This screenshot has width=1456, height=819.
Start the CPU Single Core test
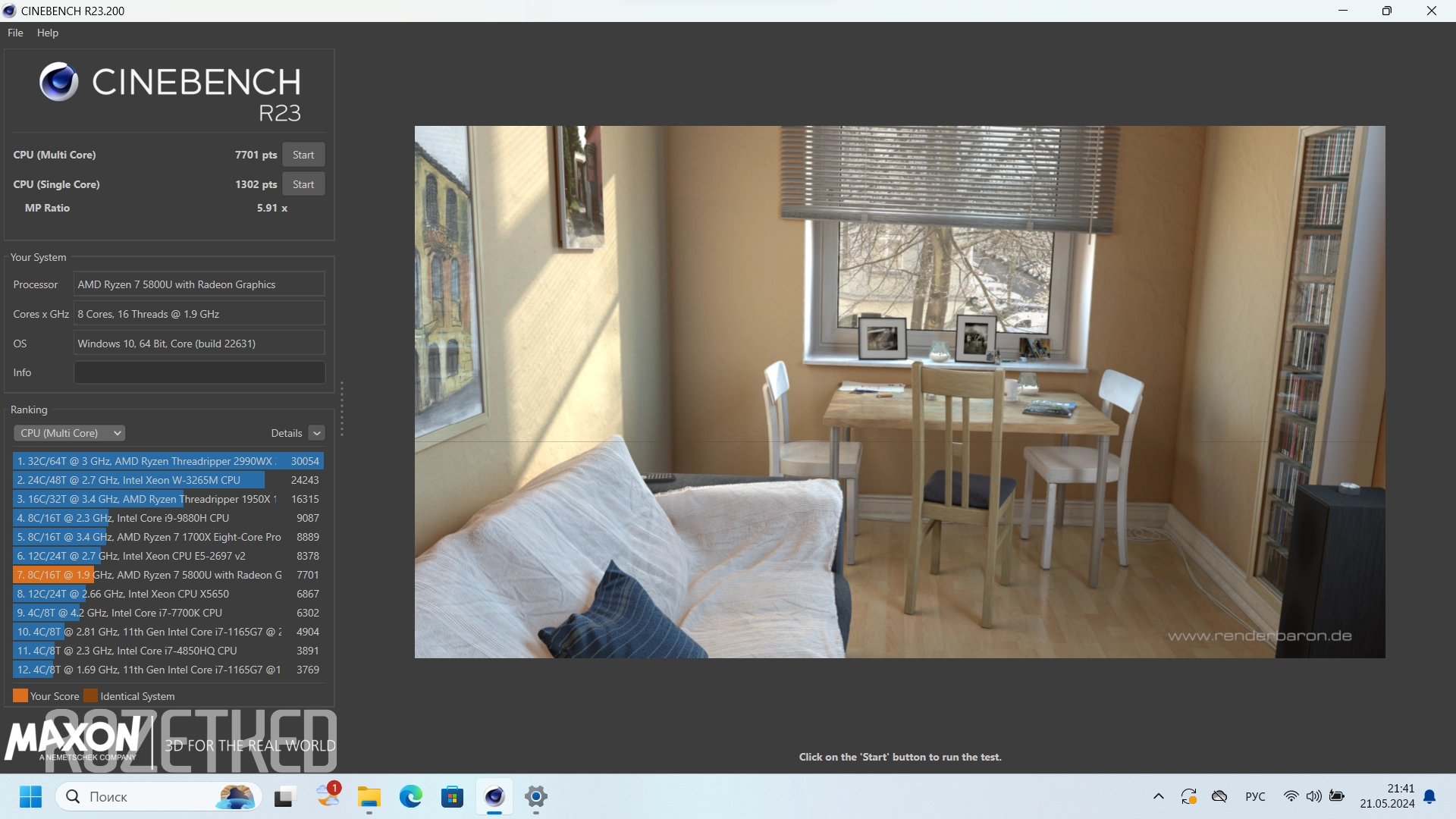pos(303,184)
